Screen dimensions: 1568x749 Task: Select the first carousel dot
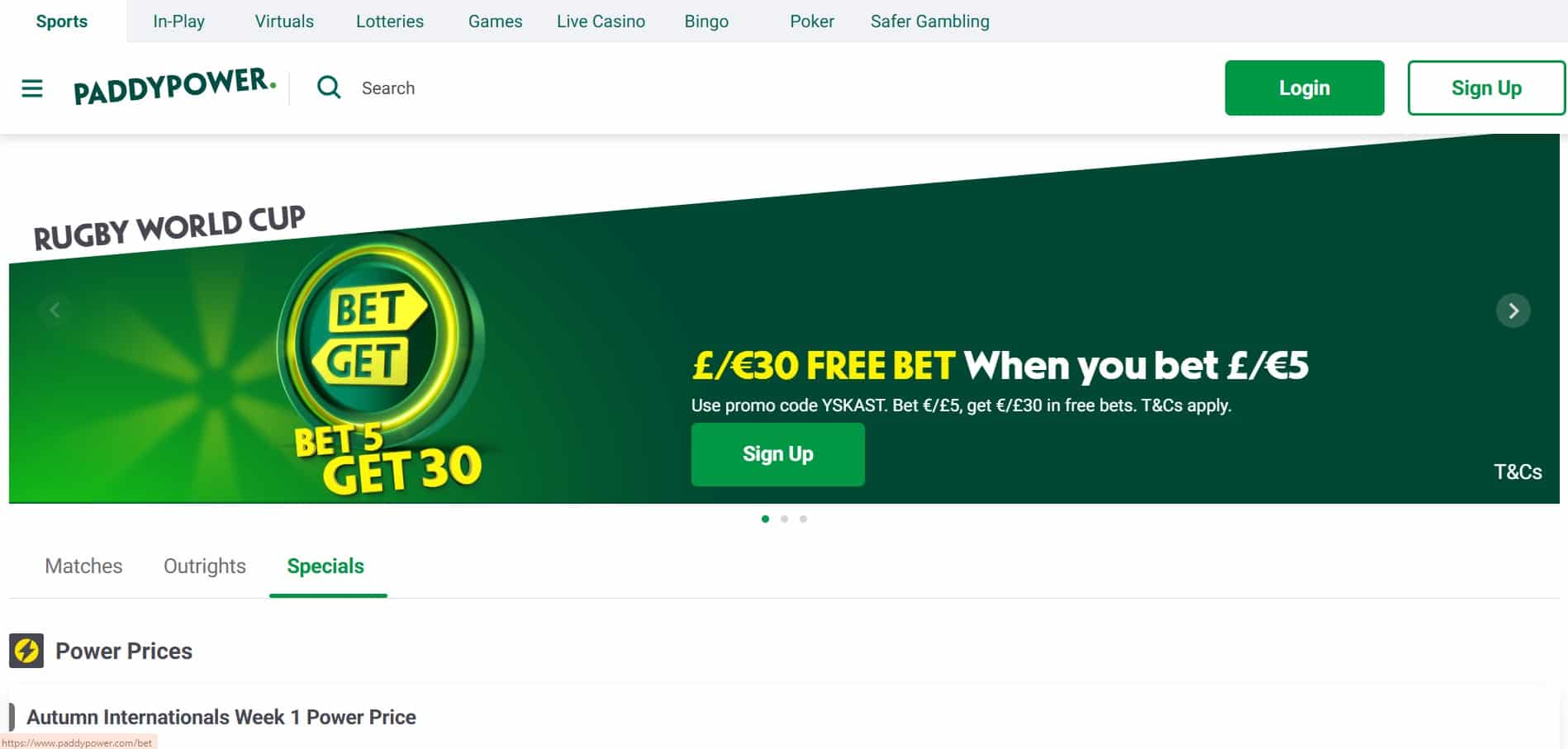click(x=765, y=519)
